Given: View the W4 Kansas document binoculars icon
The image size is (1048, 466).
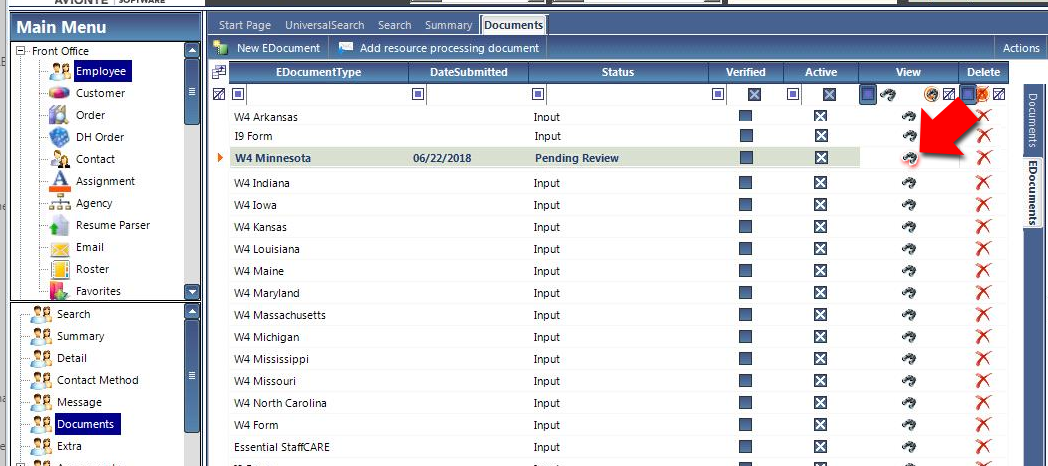Looking at the screenshot, I should click(908, 227).
